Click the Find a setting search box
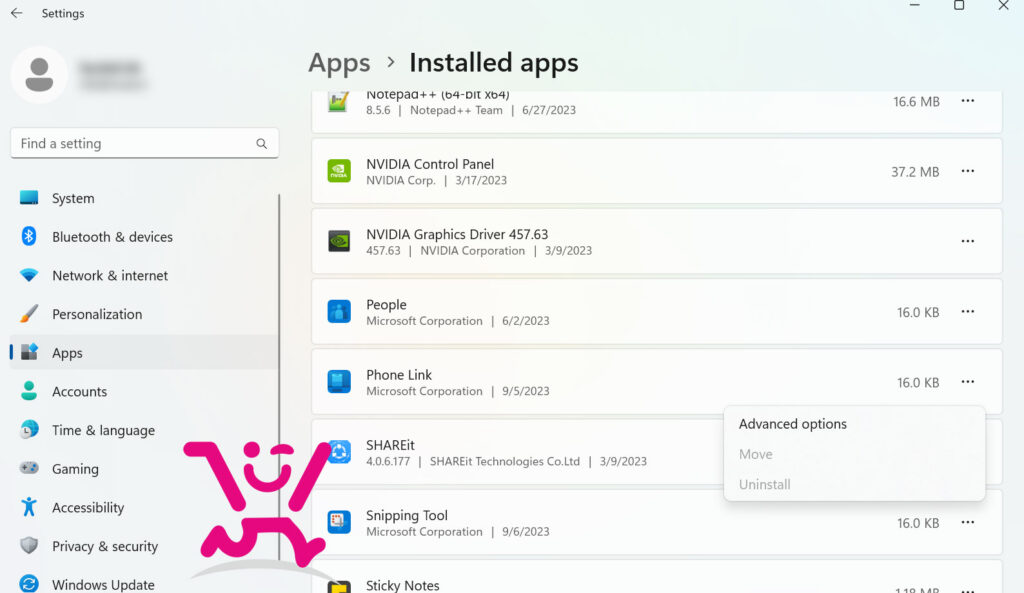The image size is (1024, 593). (144, 144)
